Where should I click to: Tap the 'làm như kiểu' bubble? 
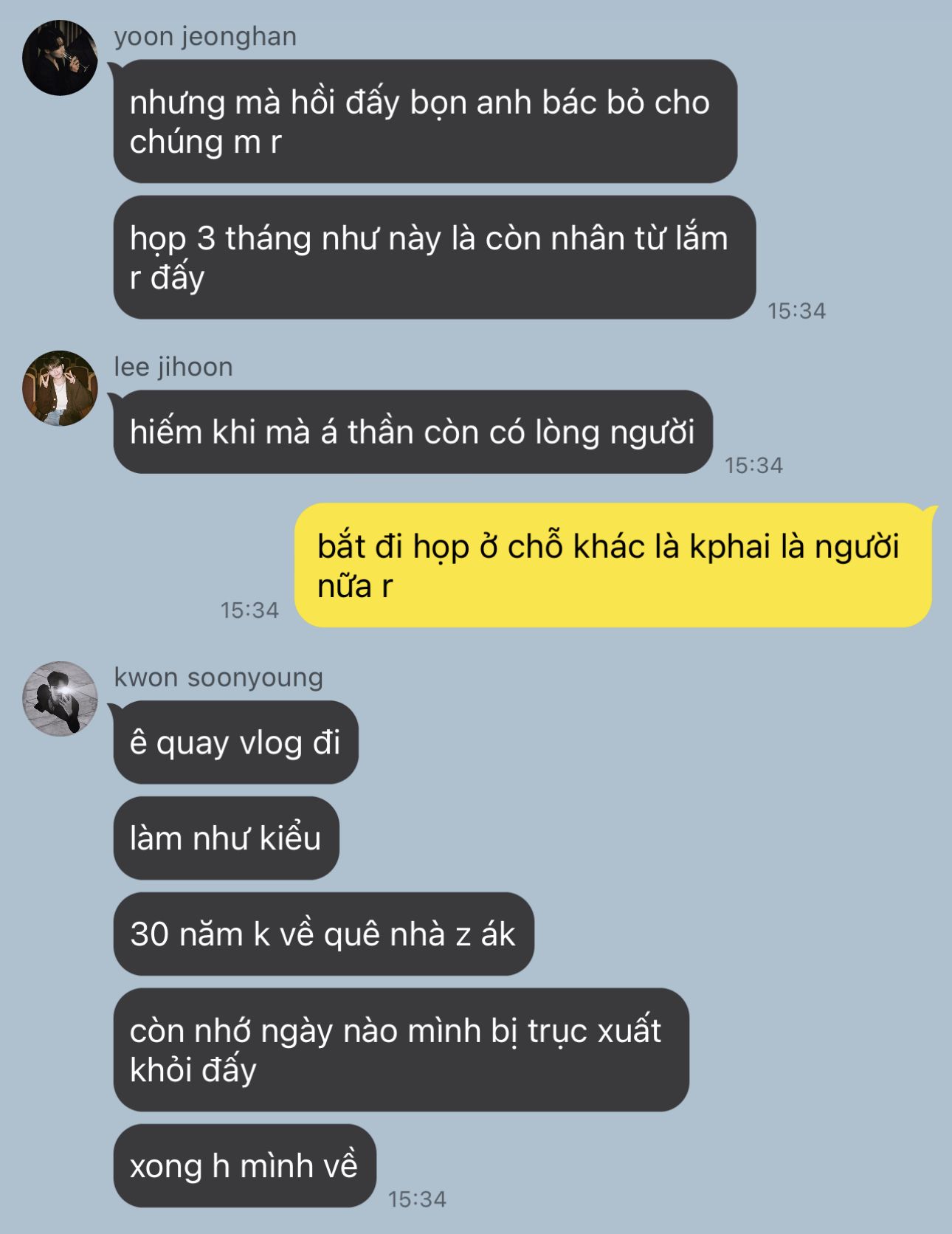point(226,838)
